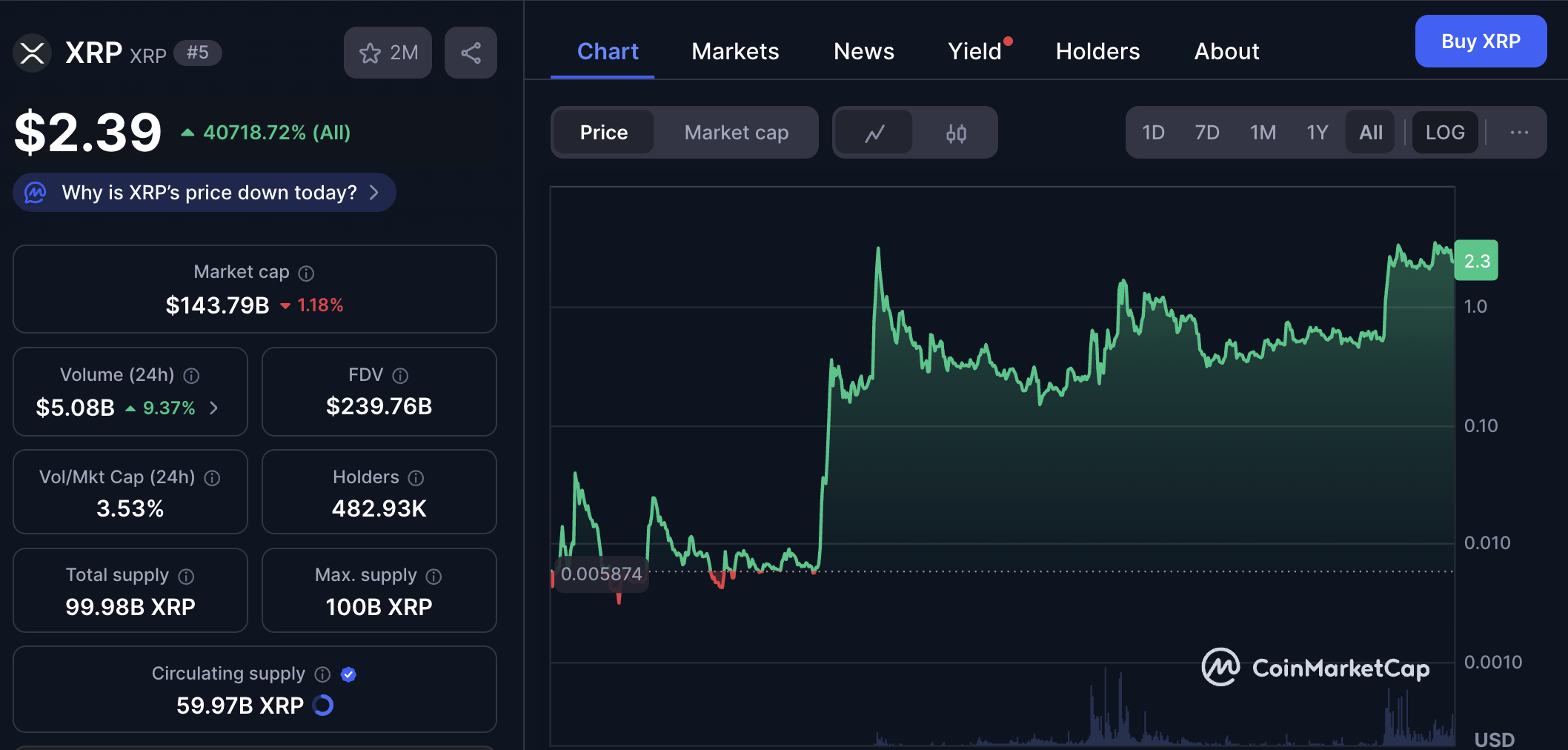Click the Buy XRP button
Viewport: 1568px width, 750px height.
1480,42
